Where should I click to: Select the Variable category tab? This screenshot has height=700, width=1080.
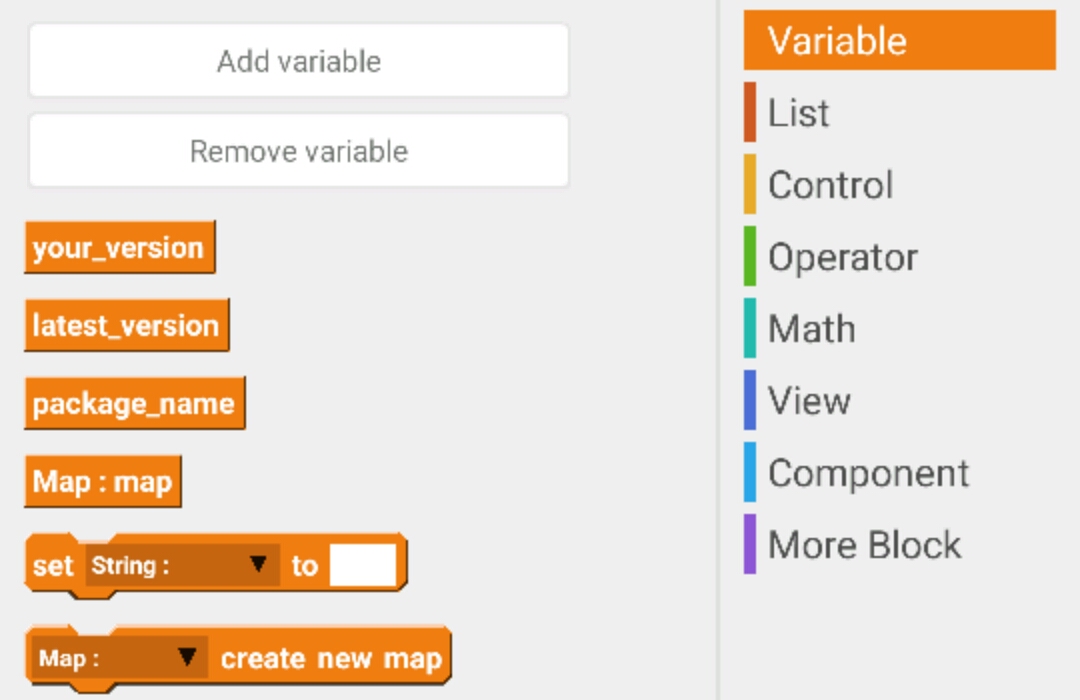point(899,41)
